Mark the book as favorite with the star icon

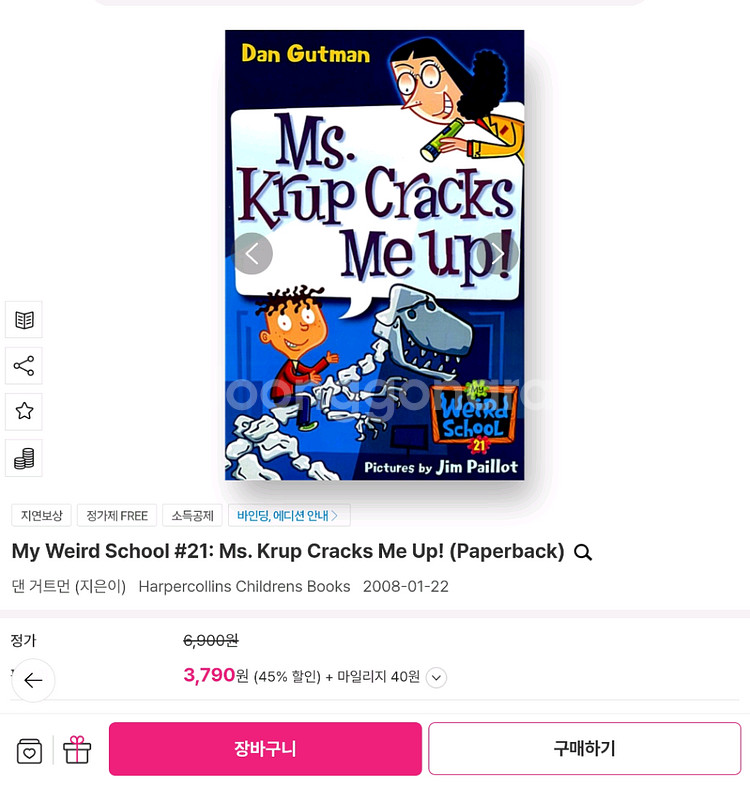[x=24, y=412]
